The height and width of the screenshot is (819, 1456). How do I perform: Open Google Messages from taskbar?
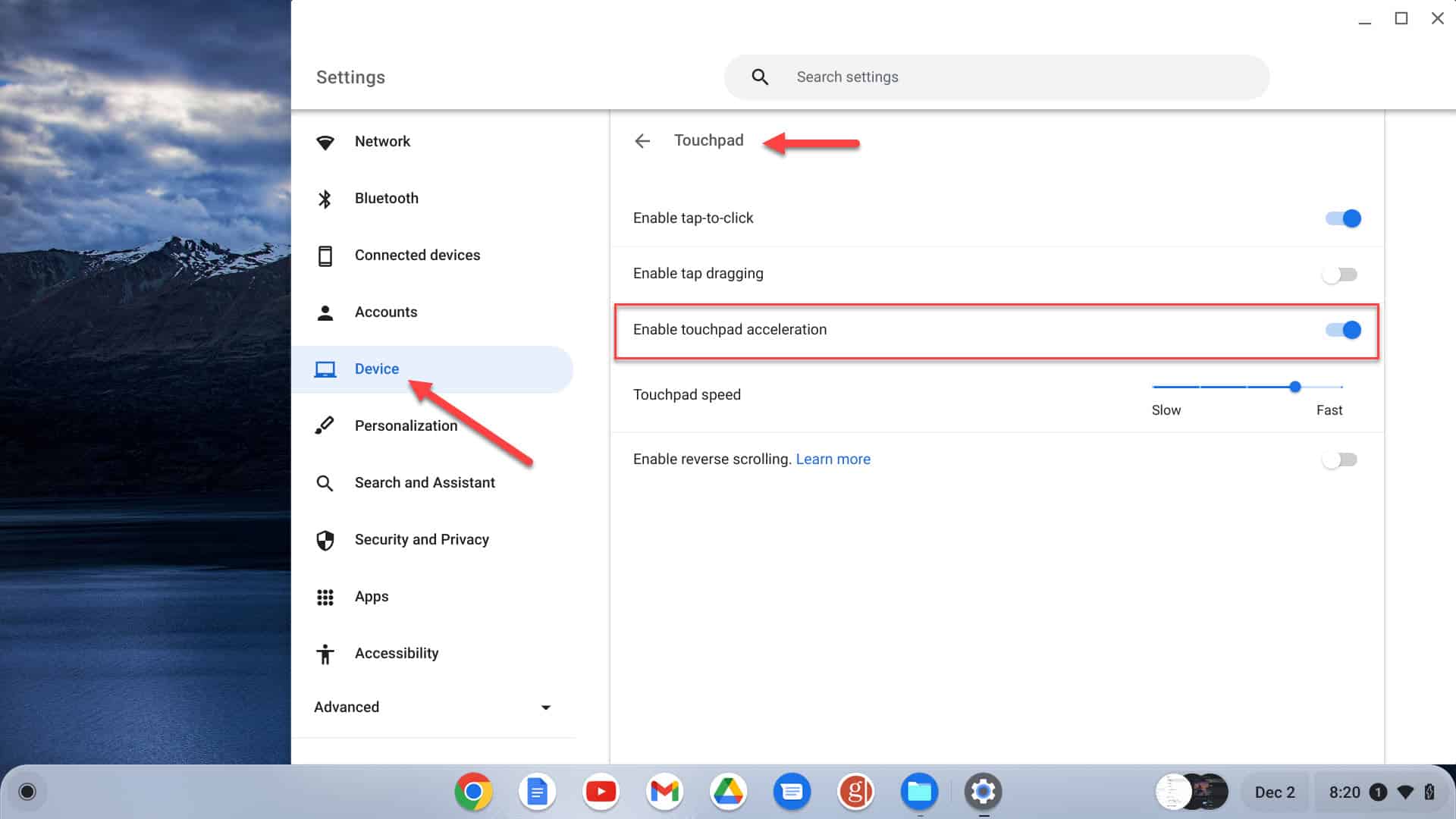pyautogui.click(x=792, y=792)
